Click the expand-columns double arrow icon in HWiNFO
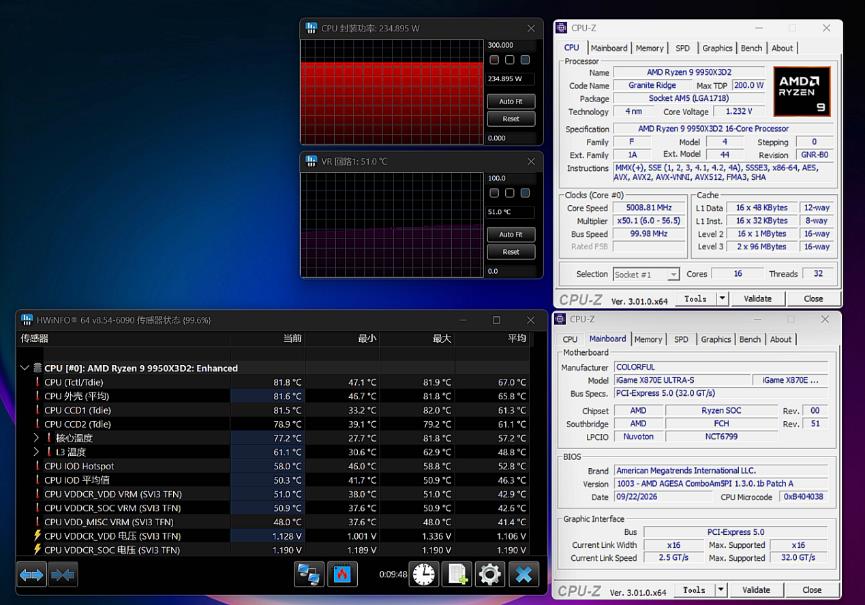865x605 pixels. click(x=31, y=575)
